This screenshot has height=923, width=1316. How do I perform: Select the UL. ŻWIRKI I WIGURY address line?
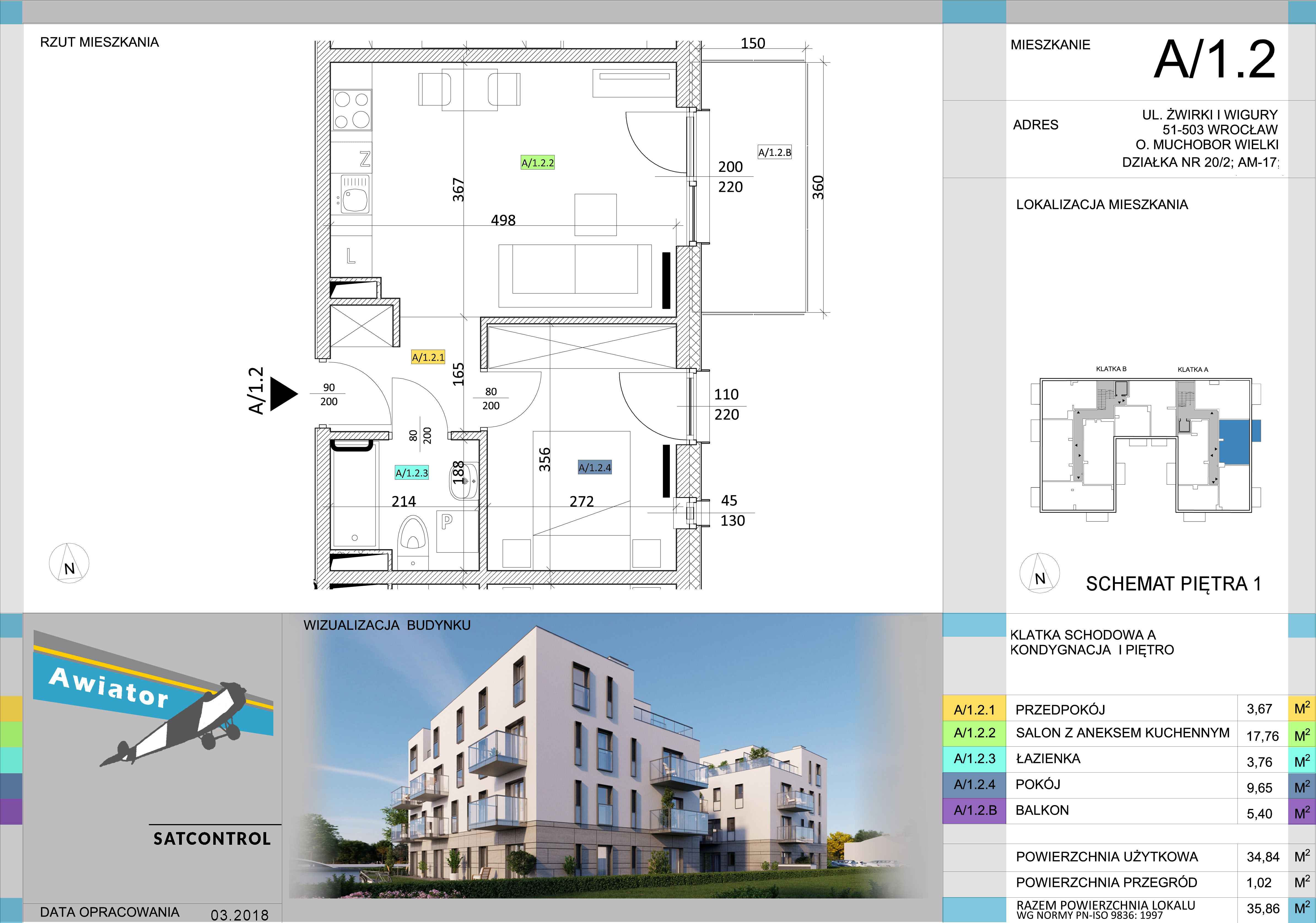(x=1209, y=115)
